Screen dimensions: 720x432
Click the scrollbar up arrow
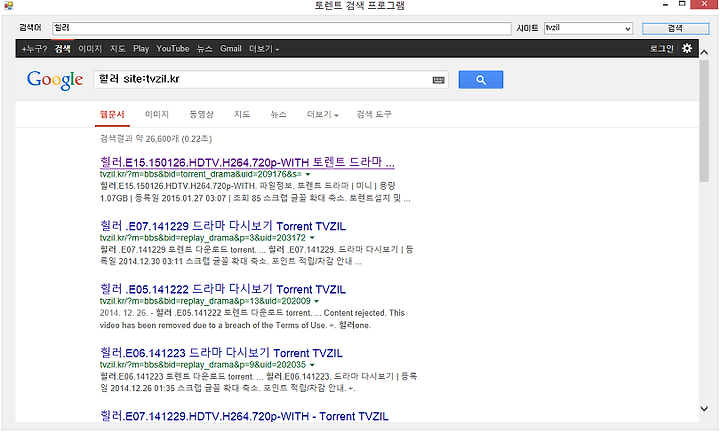pyautogui.click(x=704, y=53)
